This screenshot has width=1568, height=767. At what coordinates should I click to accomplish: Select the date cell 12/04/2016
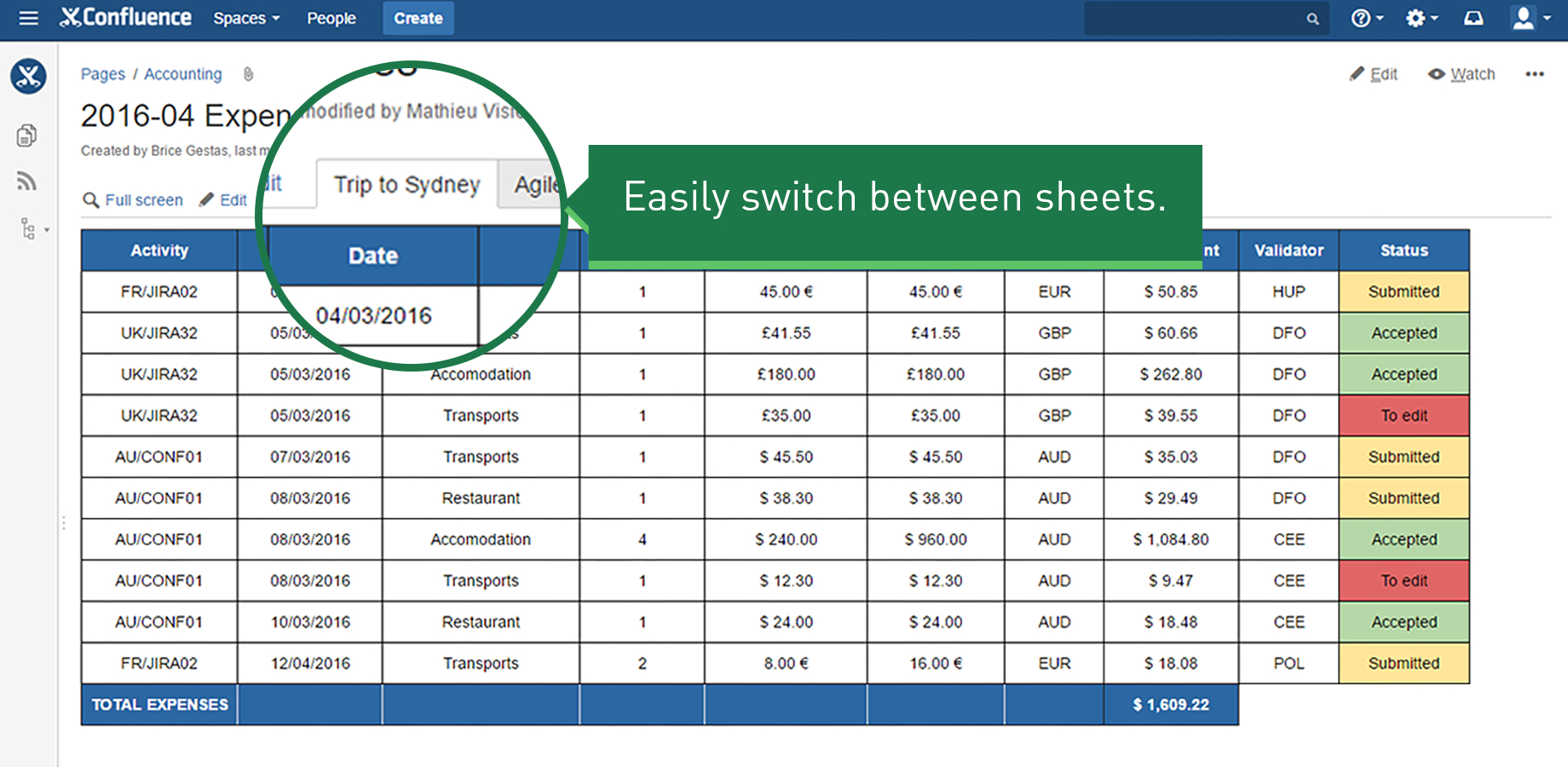[x=310, y=663]
